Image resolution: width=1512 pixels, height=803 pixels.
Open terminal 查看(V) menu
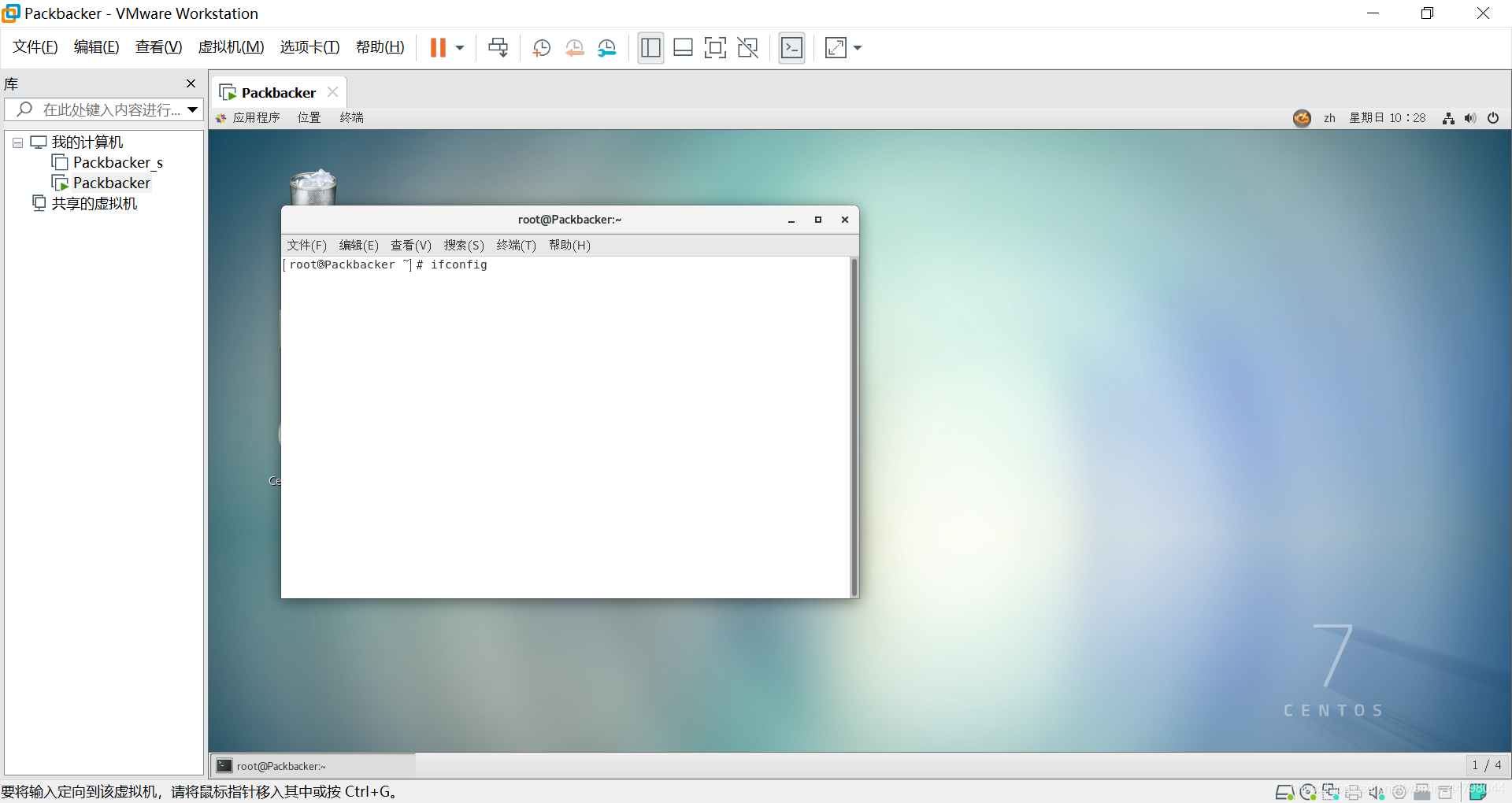coord(411,246)
